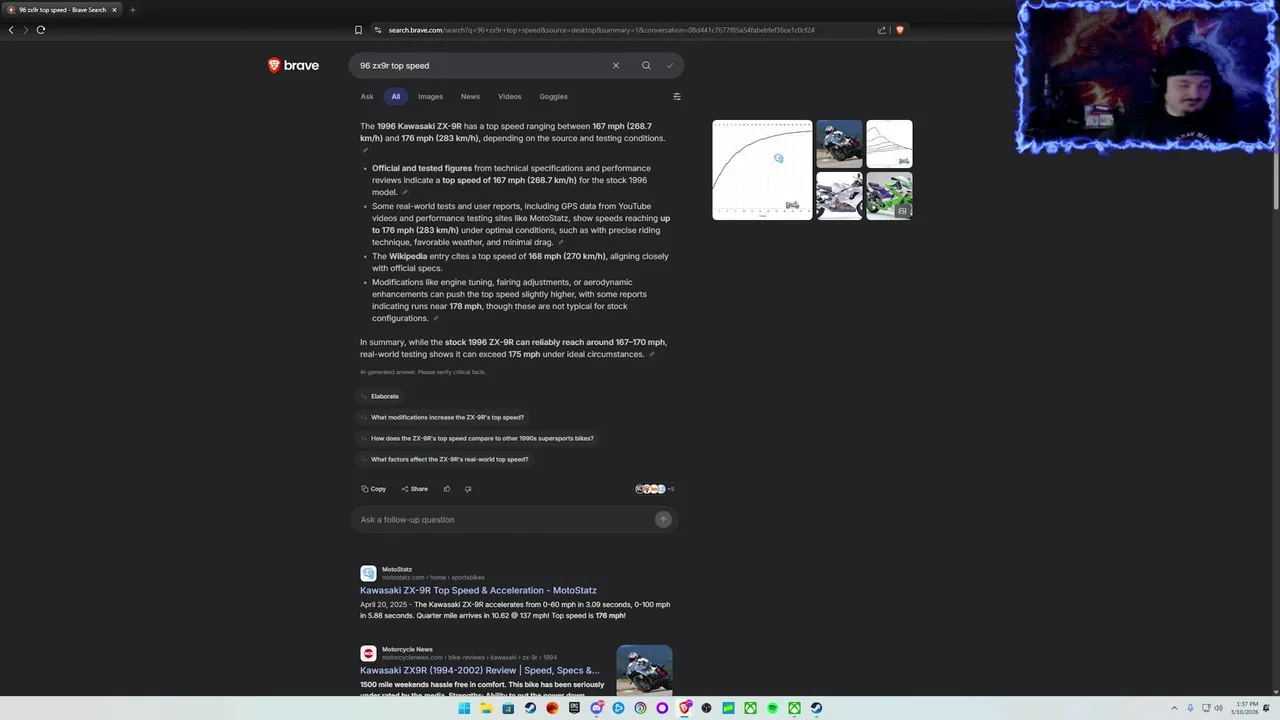
Task: Ask what modifications increase top speed
Action: [442, 417]
